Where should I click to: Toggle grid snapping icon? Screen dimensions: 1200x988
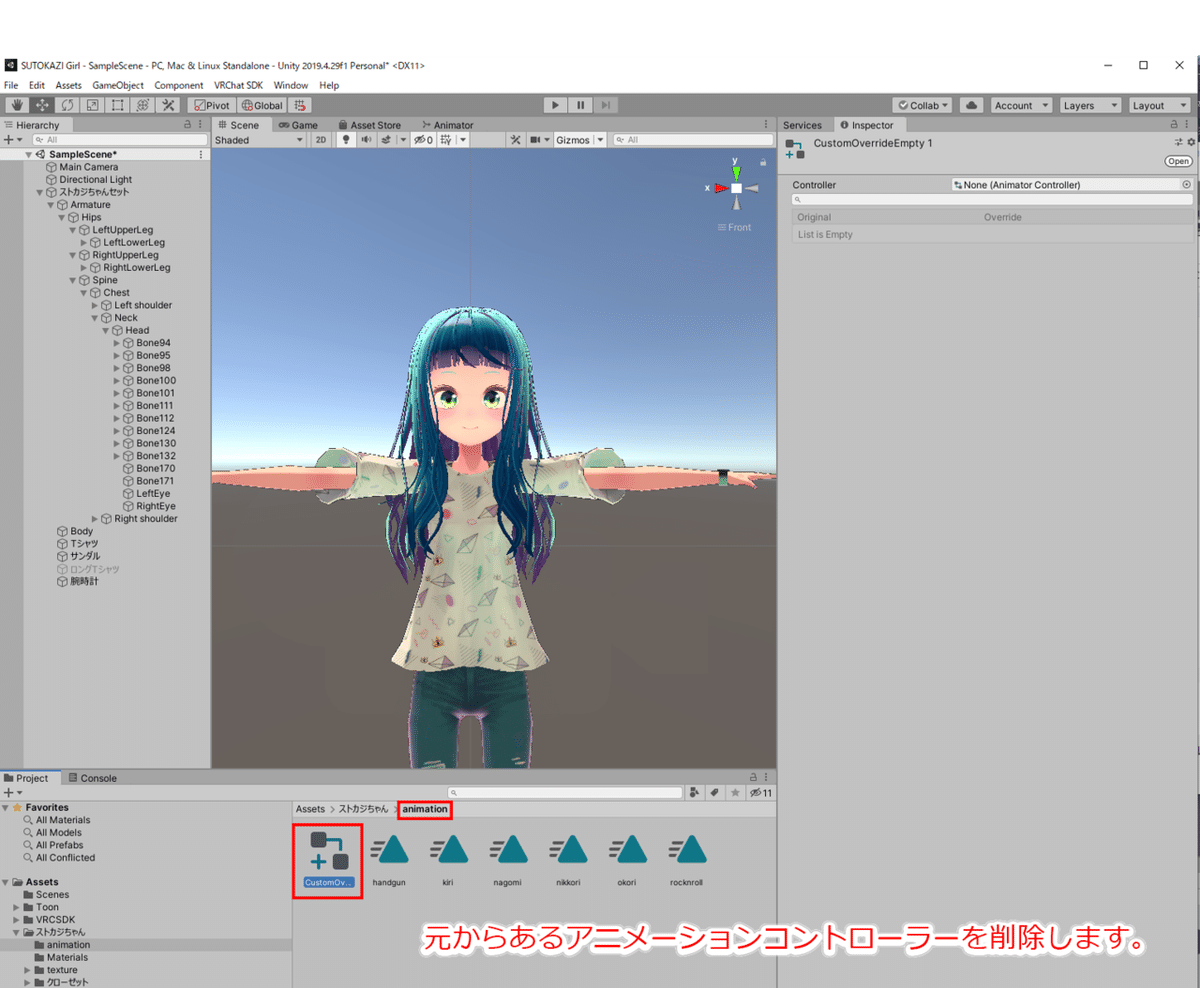tap(301, 105)
